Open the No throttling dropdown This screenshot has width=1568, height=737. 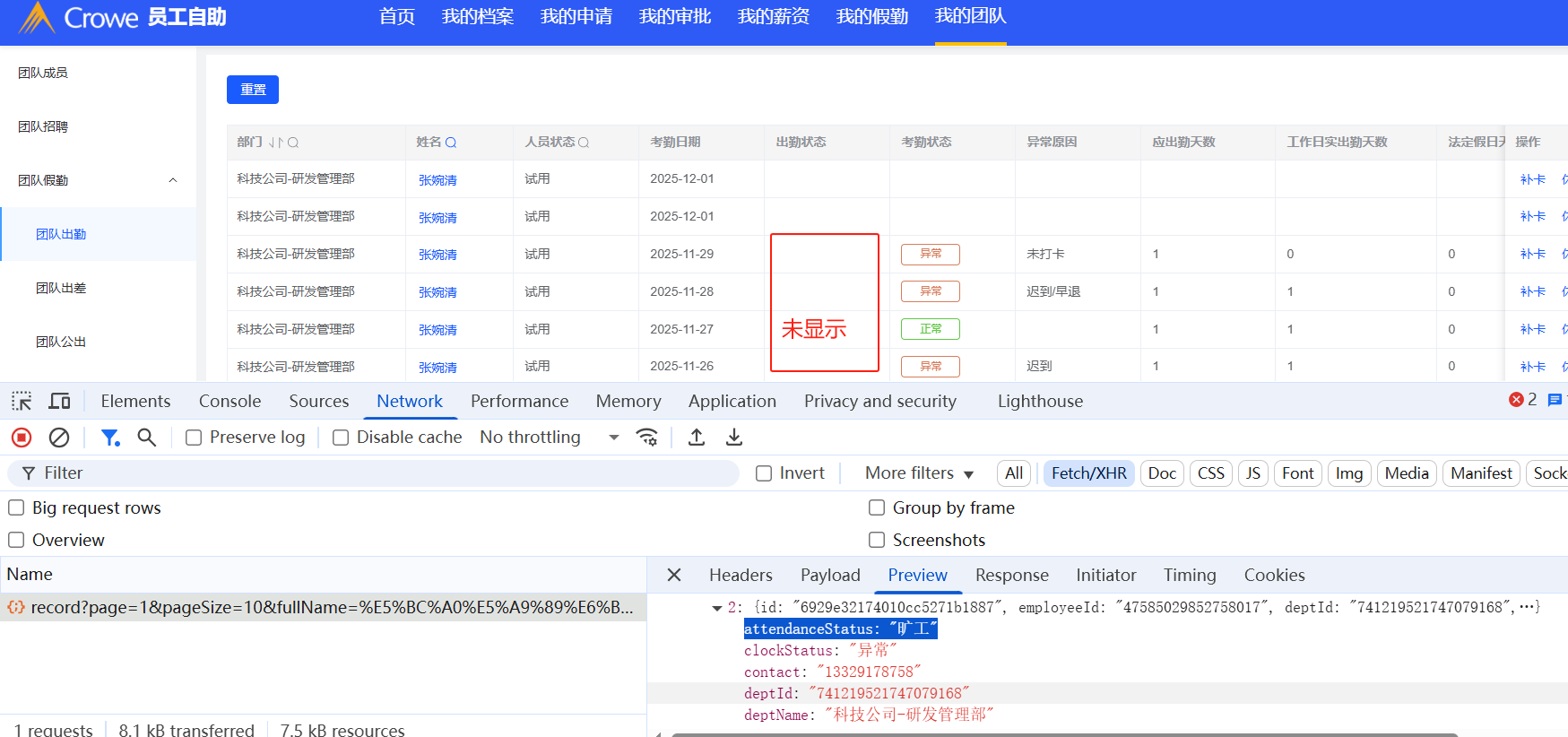coord(550,438)
